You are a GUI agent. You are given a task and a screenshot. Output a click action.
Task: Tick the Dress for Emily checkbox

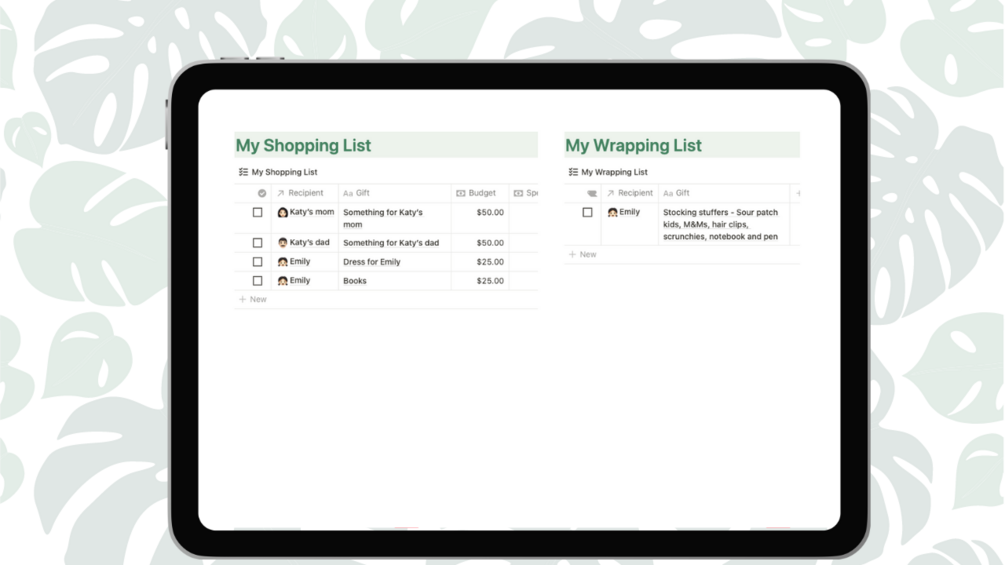point(257,261)
